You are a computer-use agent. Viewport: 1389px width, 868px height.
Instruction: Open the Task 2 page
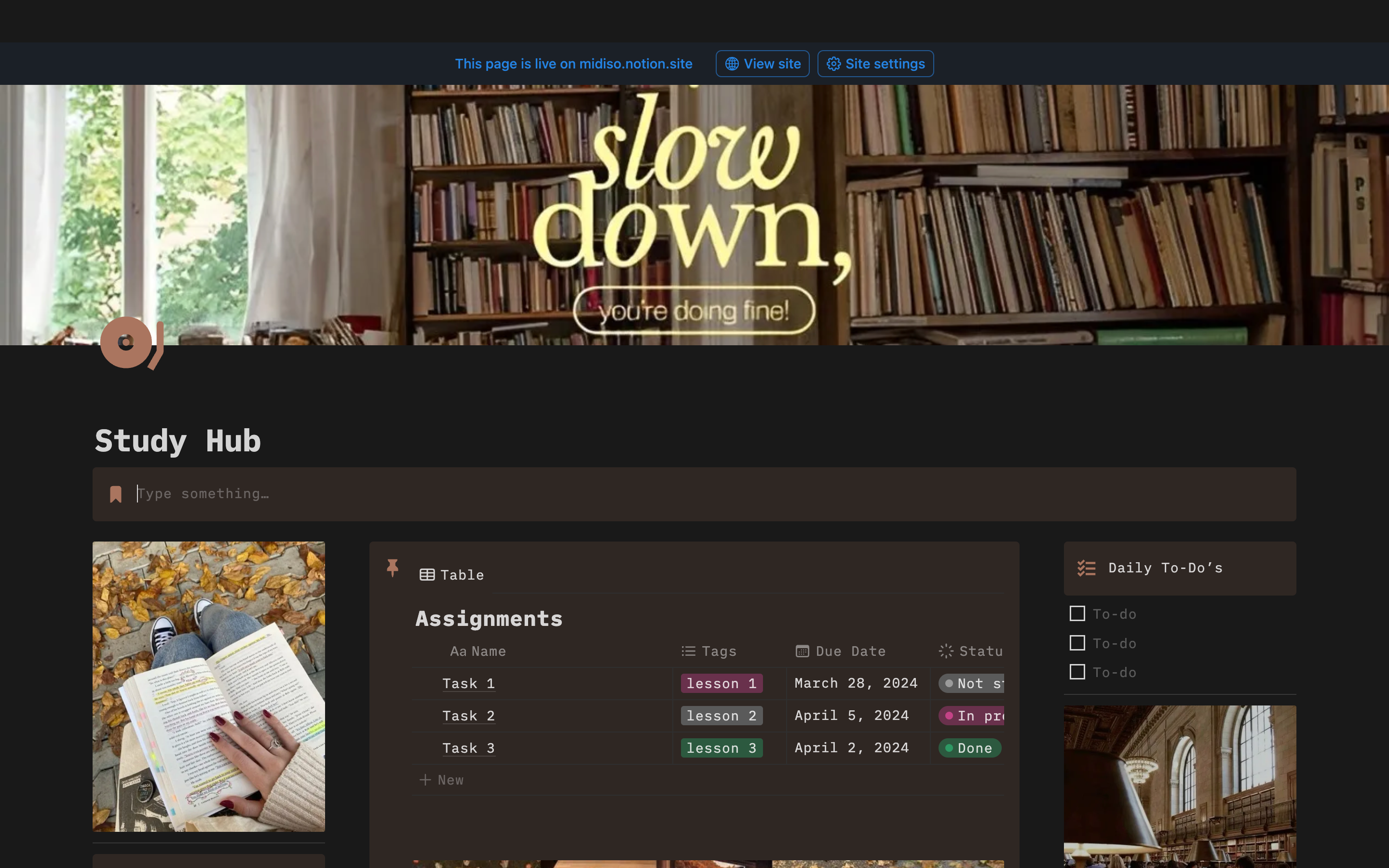[468, 716]
